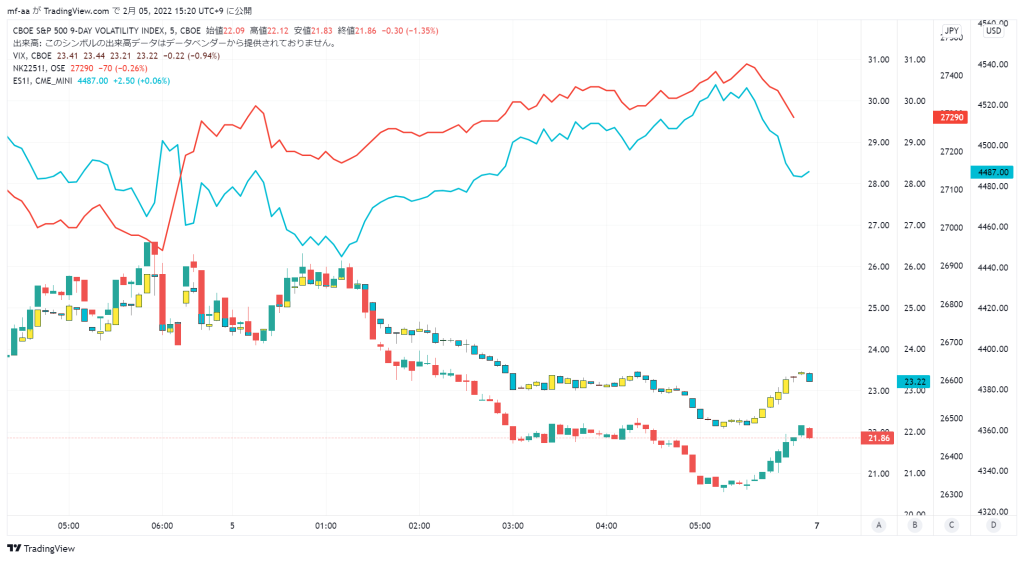
Task: Click the 03:00 time axis label
Action: point(513,526)
